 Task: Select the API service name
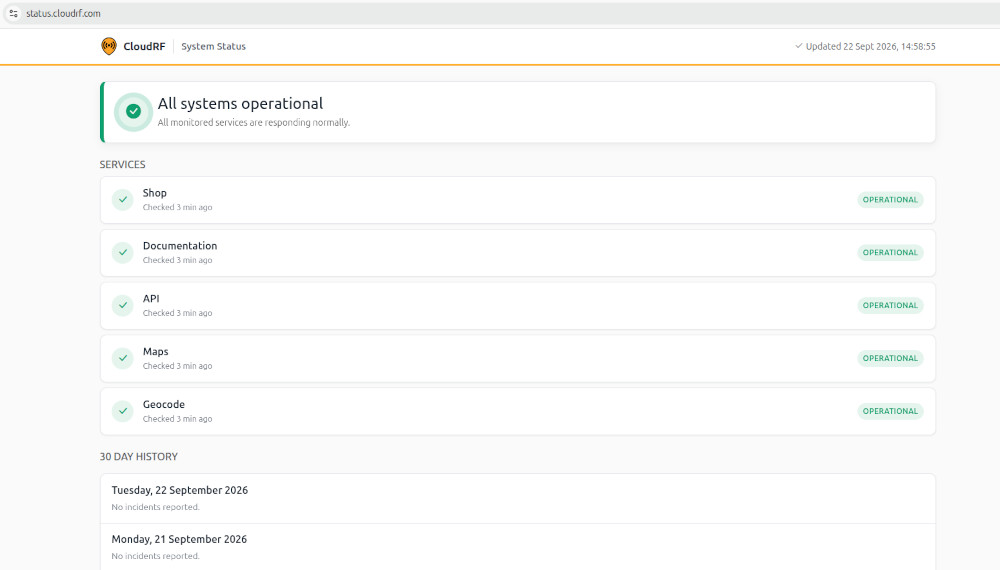coord(151,299)
